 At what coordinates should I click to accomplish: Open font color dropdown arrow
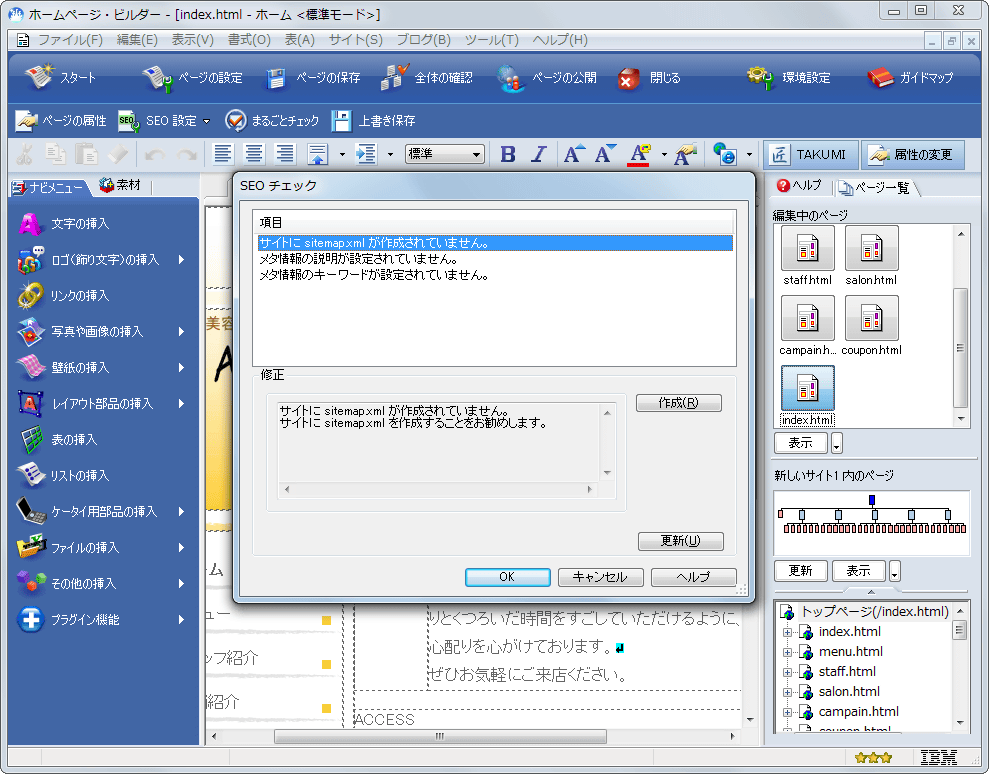pyautogui.click(x=664, y=155)
